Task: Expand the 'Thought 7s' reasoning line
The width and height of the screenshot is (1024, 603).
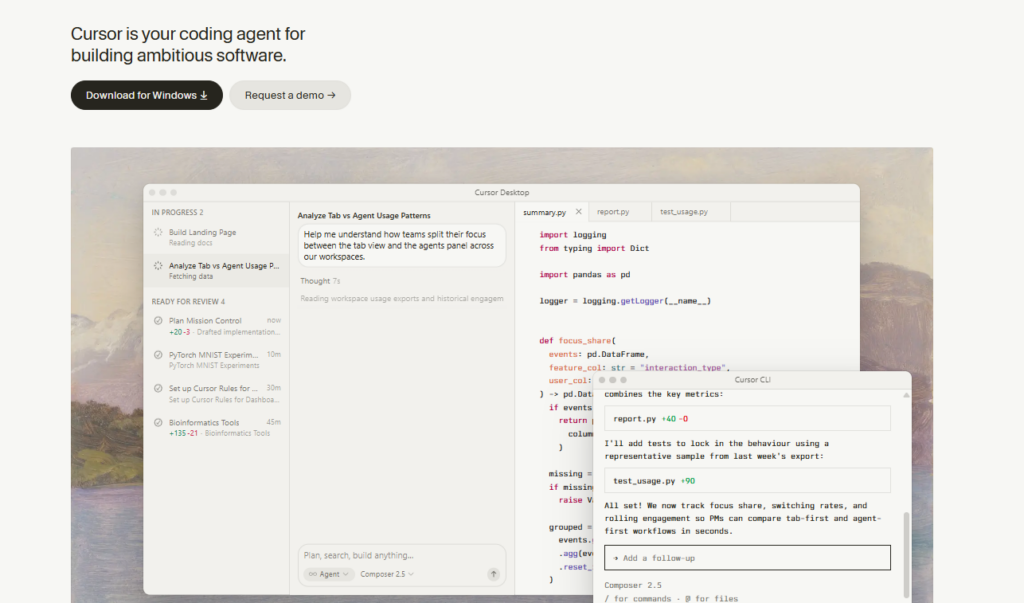Action: [x=320, y=281]
